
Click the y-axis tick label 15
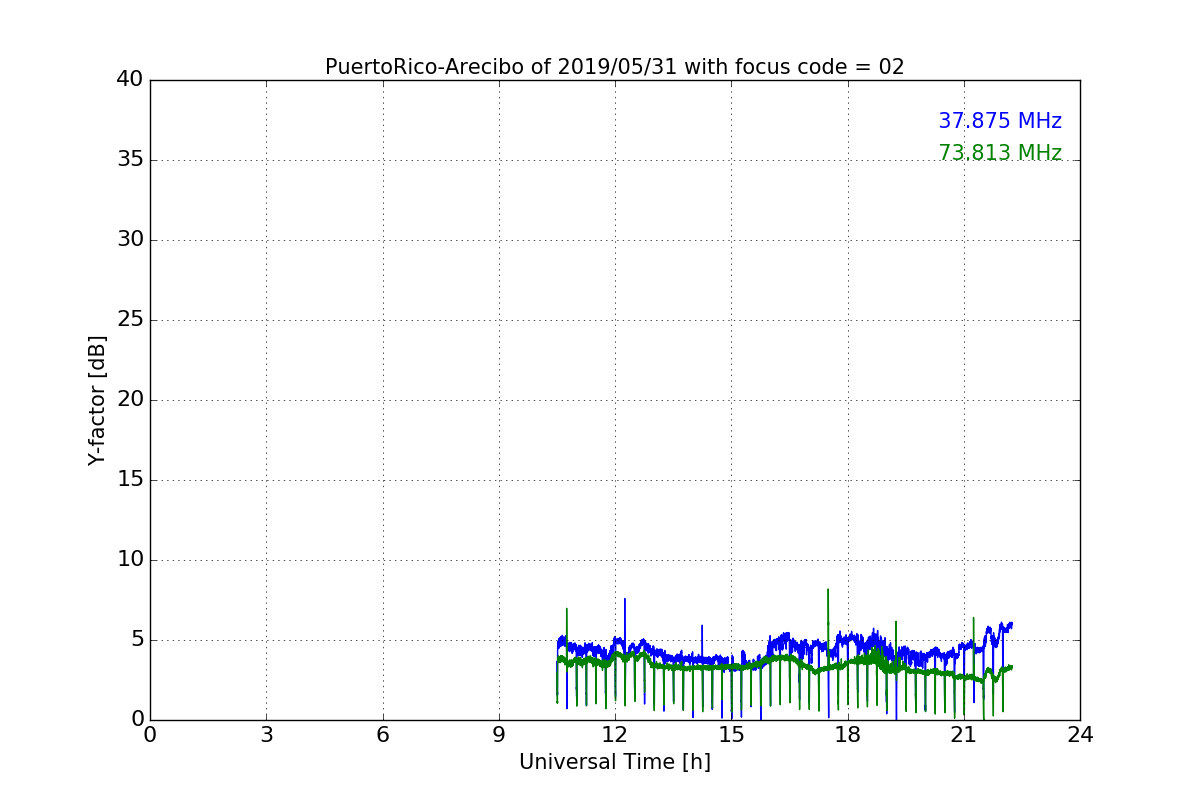pyautogui.click(x=130, y=480)
